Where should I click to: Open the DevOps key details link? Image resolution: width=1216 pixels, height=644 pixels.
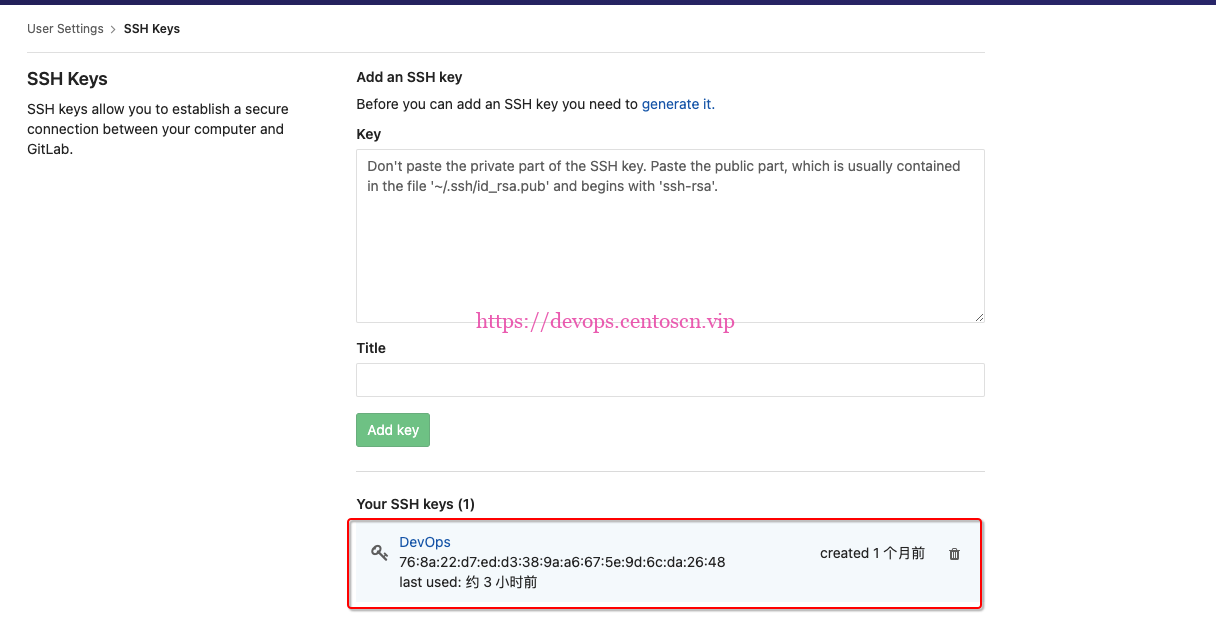tap(425, 542)
